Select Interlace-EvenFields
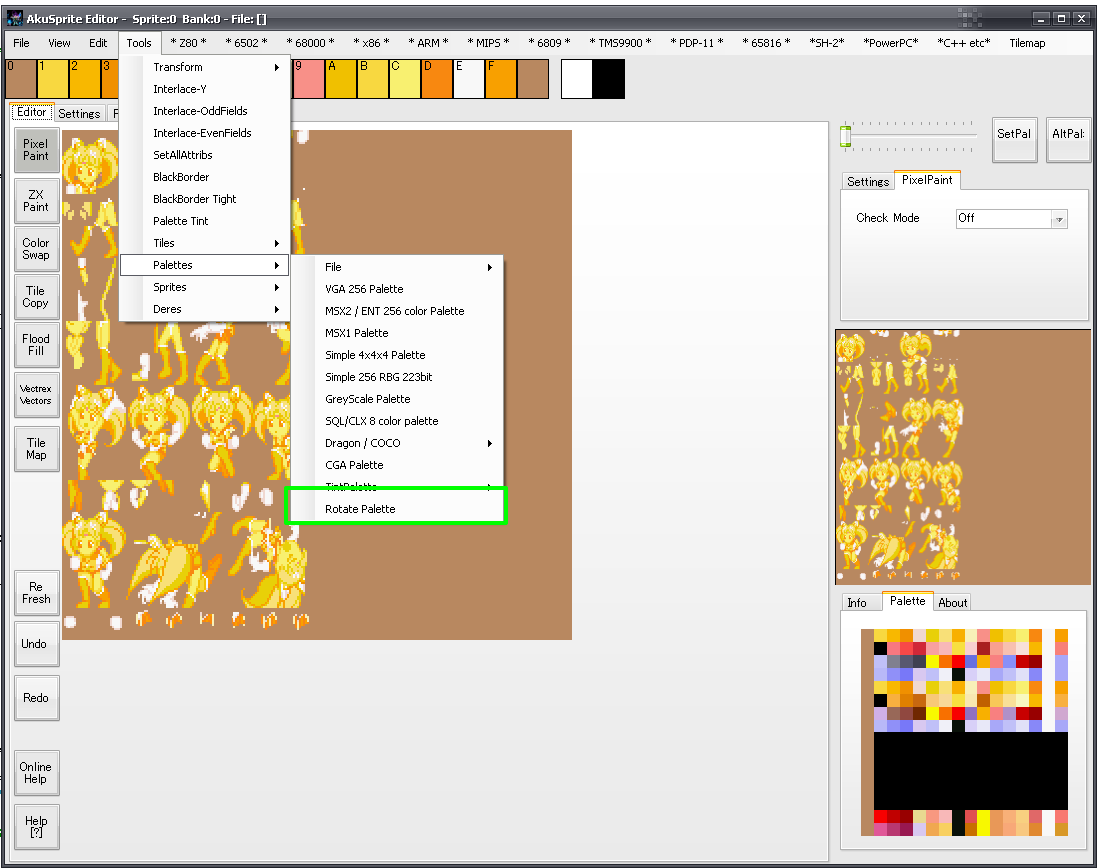This screenshot has width=1097, height=868. click(x=205, y=133)
